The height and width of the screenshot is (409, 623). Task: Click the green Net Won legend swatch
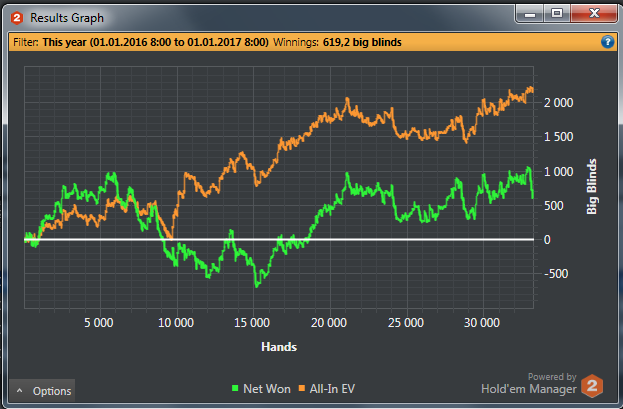pyautogui.click(x=236, y=388)
